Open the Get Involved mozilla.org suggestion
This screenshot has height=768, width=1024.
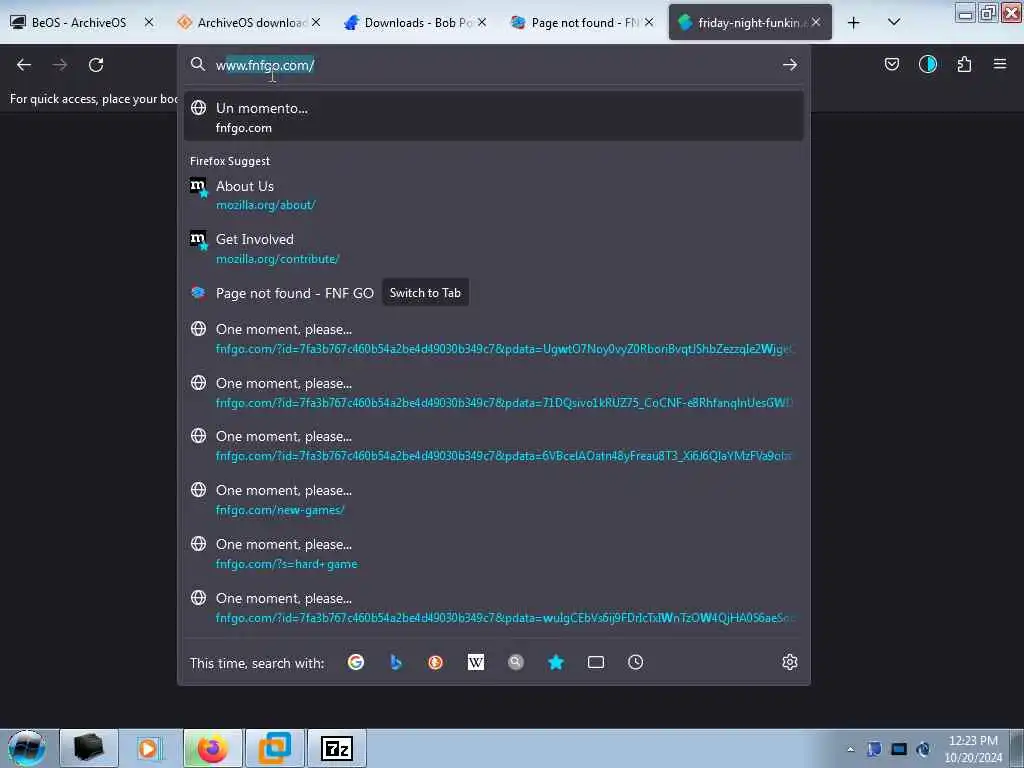[494, 248]
